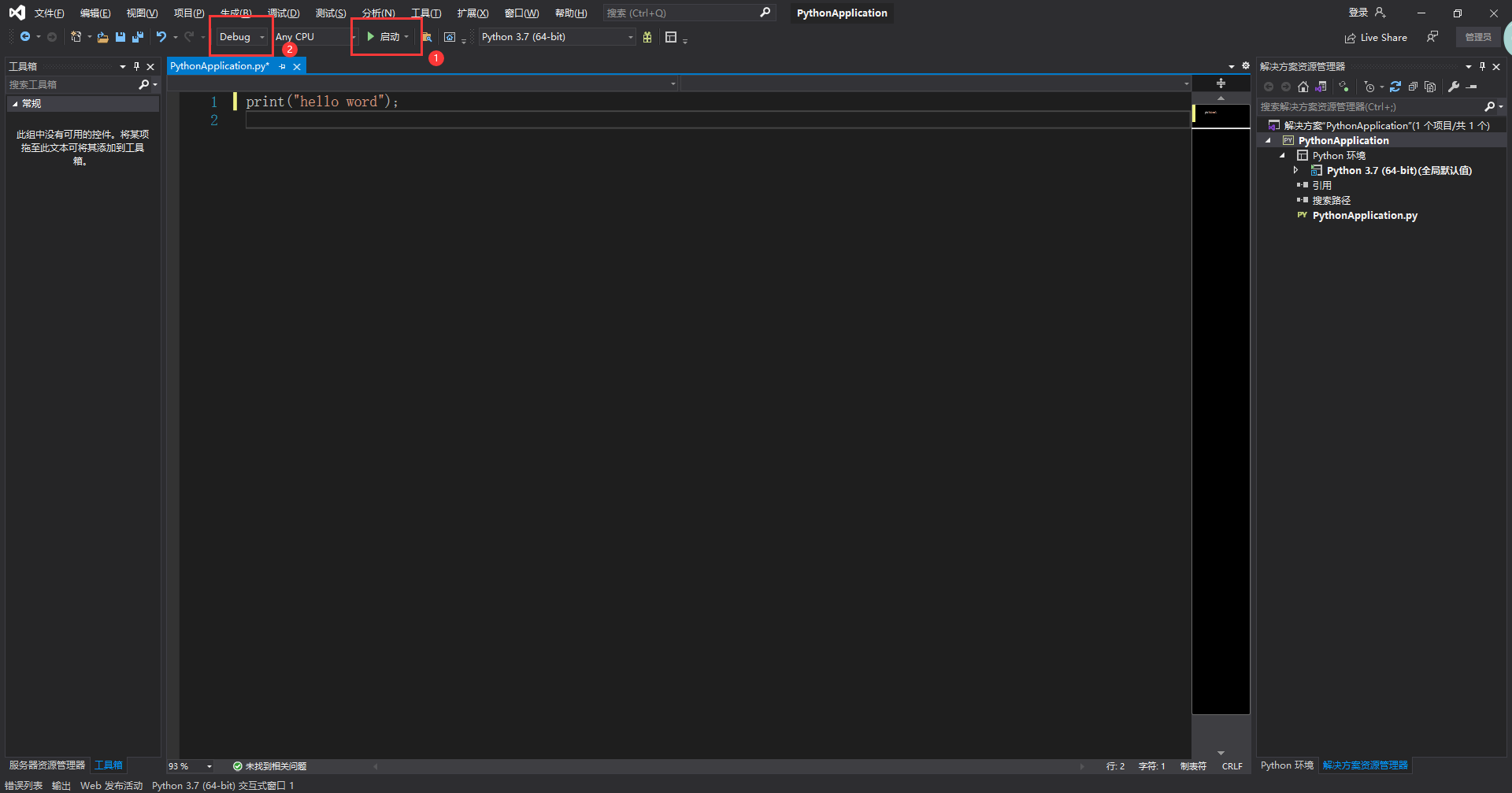This screenshot has height=793, width=1512.
Task: Open the Interactive Window home icon in Solution Explorer
Action: click(1303, 87)
